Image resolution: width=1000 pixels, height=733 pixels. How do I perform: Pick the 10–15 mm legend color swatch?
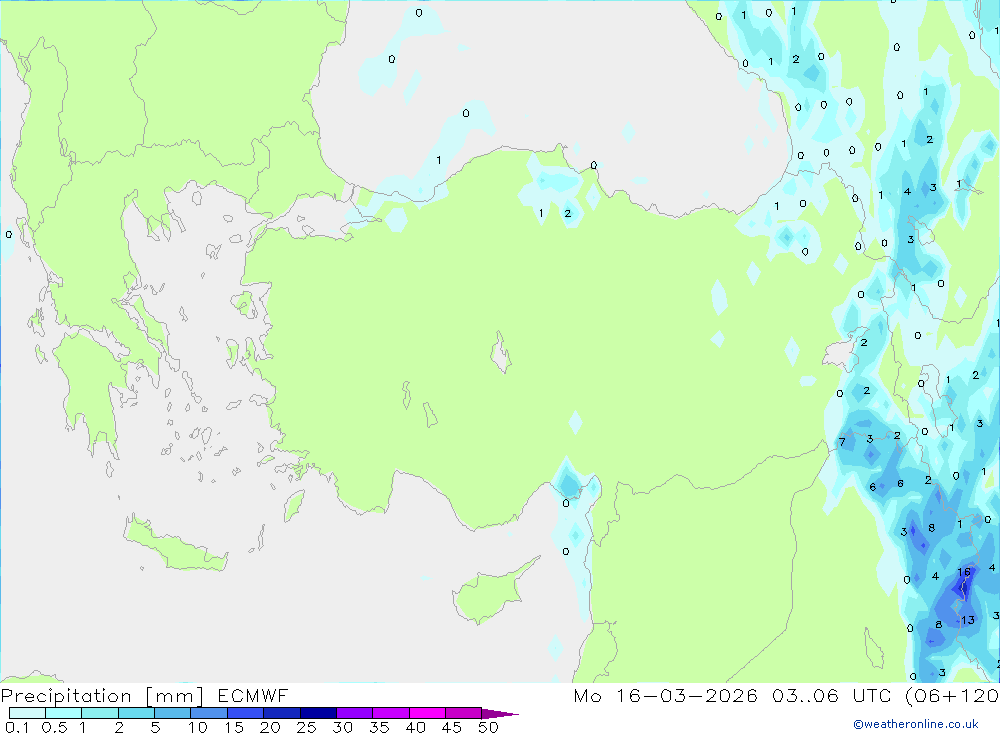[x=209, y=713]
